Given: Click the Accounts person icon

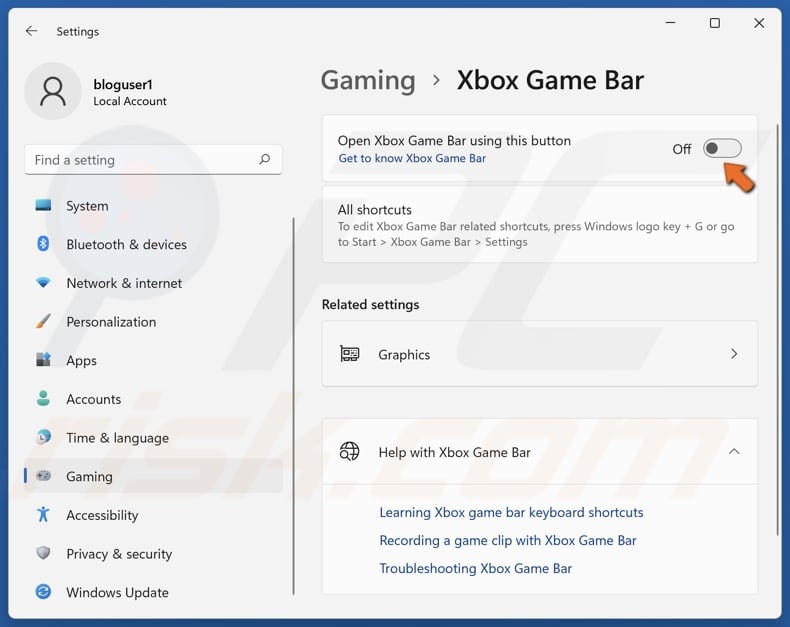Looking at the screenshot, I should pyautogui.click(x=43, y=398).
